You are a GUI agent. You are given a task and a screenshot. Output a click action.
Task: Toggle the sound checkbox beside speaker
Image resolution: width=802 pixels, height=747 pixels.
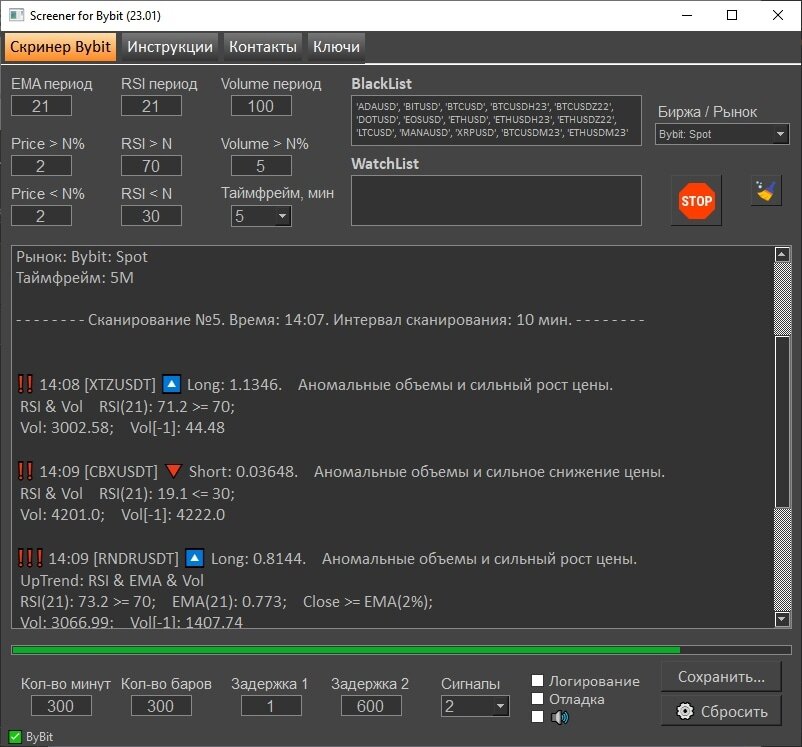[537, 716]
